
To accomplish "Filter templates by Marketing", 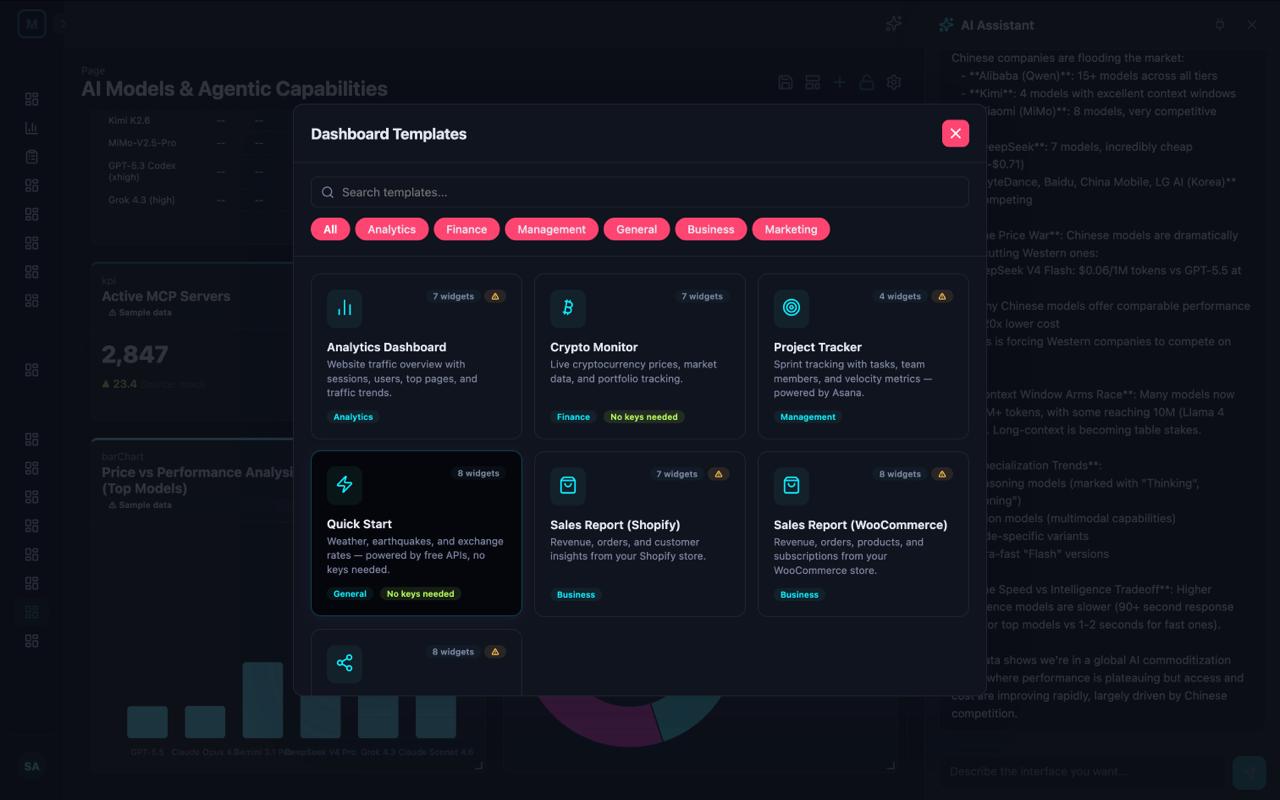I will click(x=791, y=229).
